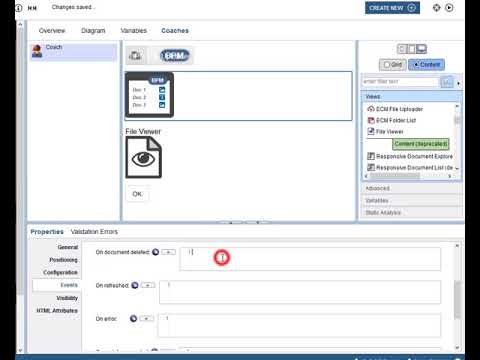Click the File Viewer palette icon
Screen dimensions: 480x360
[x=371, y=132]
